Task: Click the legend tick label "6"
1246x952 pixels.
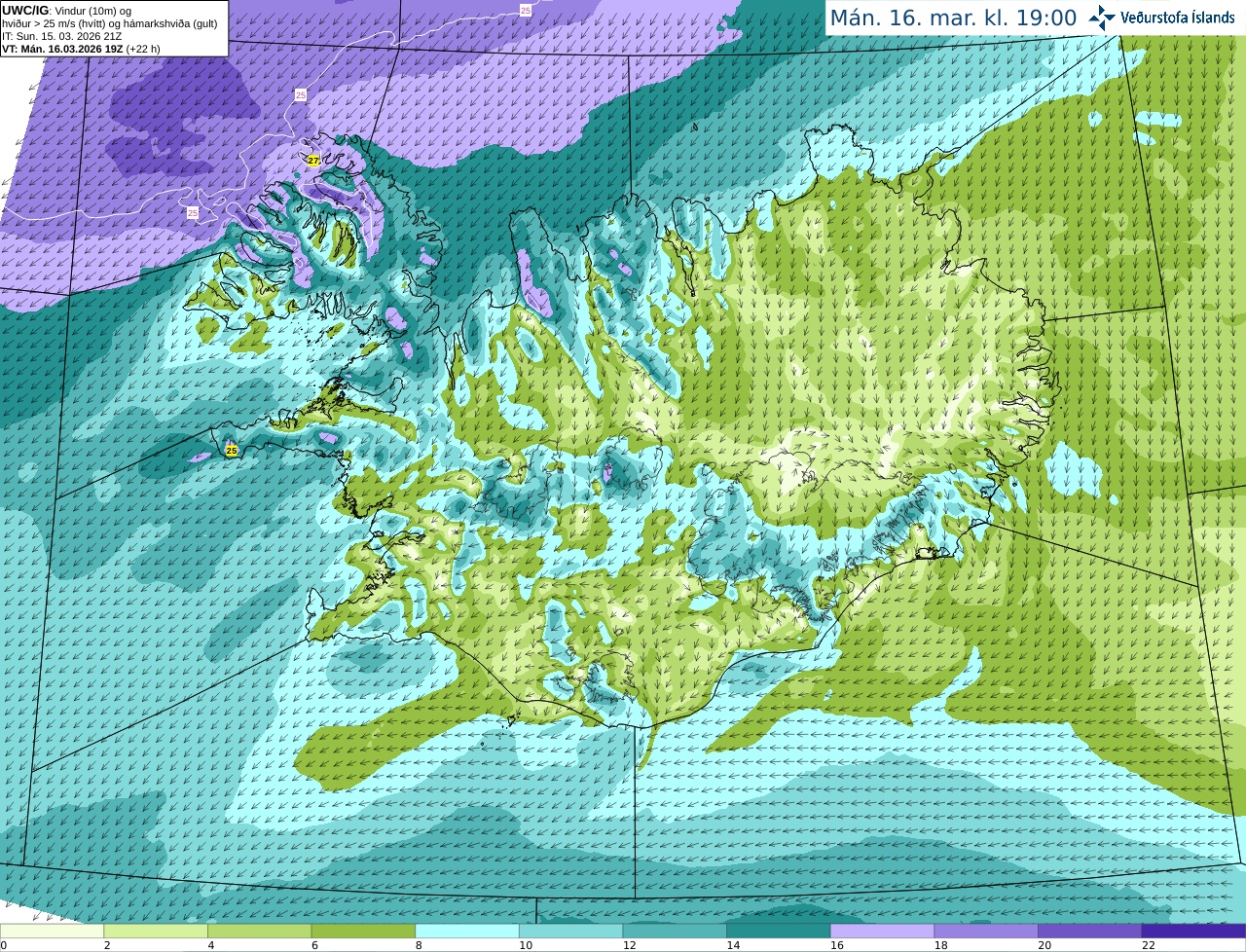Action: click(314, 945)
